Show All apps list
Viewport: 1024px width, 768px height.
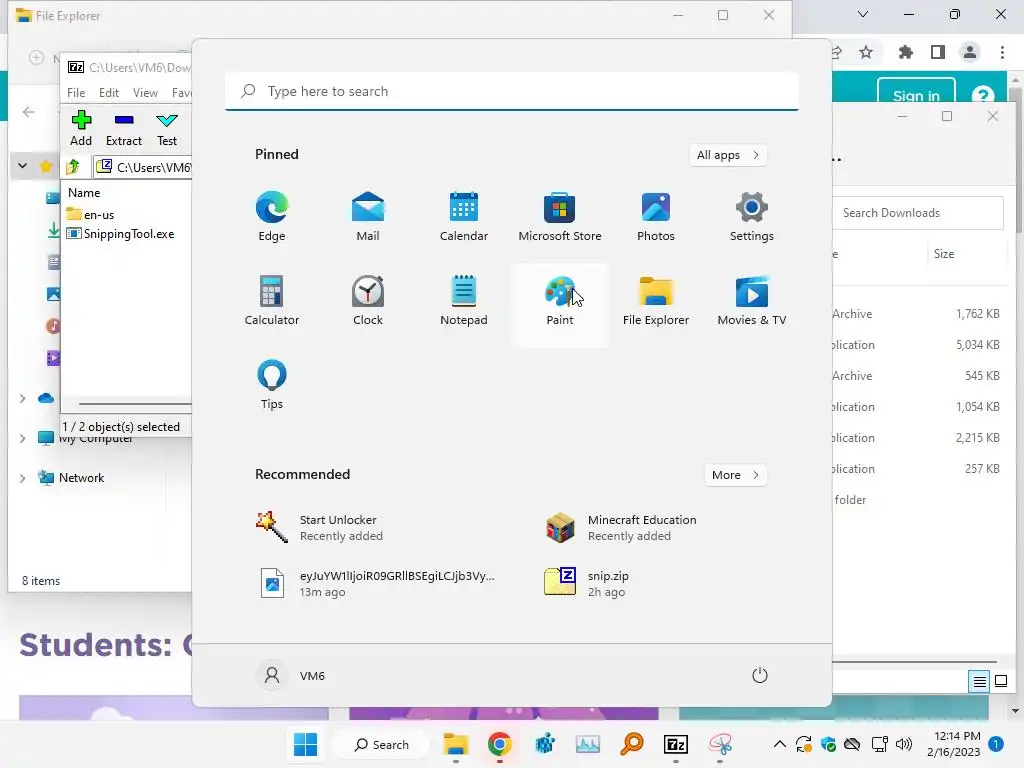coord(728,155)
